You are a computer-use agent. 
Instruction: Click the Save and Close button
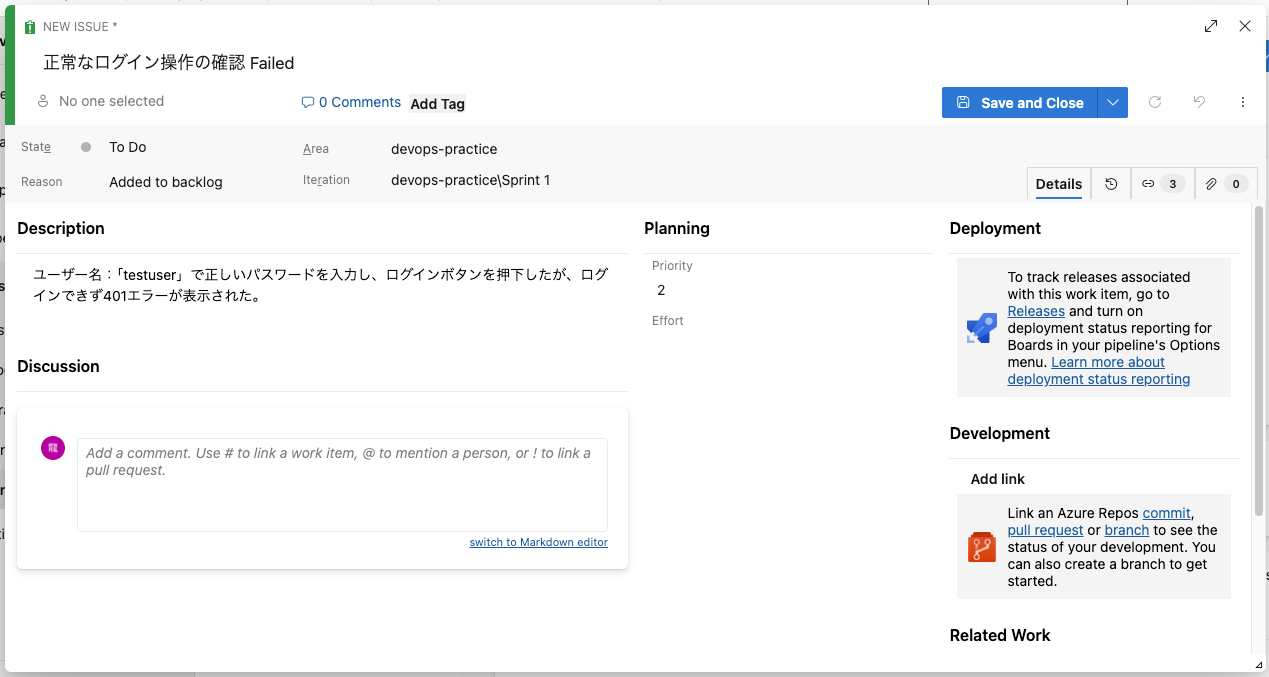tap(1020, 103)
